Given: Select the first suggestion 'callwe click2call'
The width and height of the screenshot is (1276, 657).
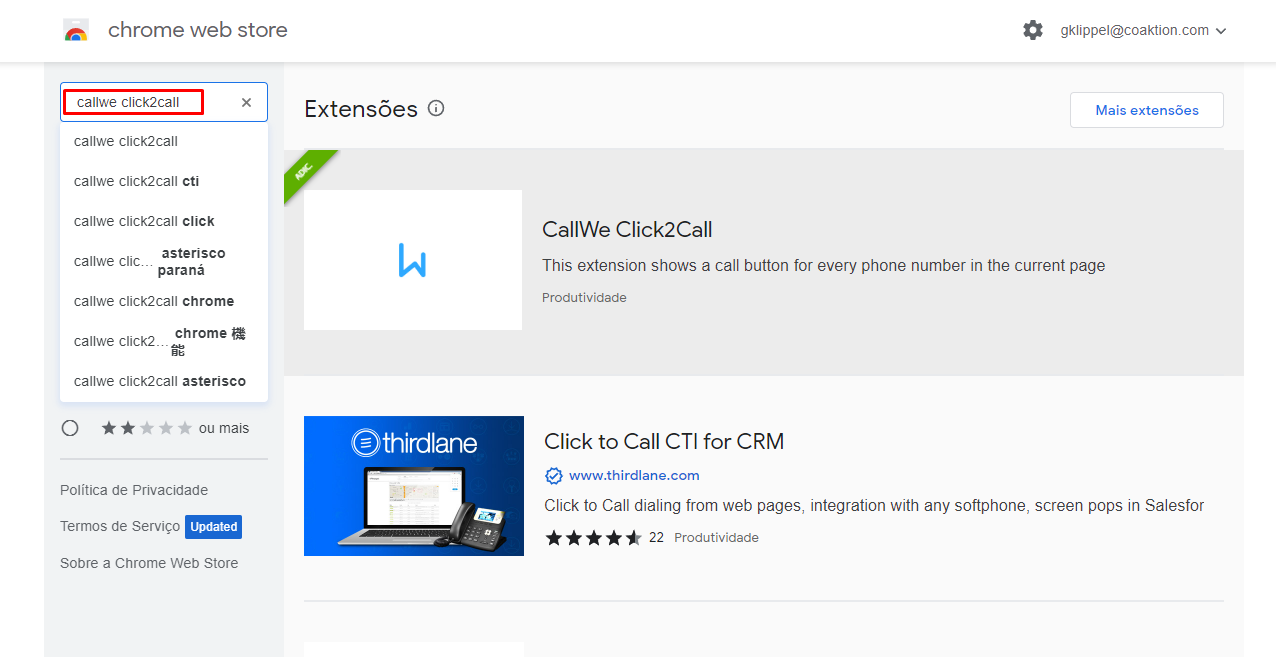Looking at the screenshot, I should pyautogui.click(x=164, y=141).
